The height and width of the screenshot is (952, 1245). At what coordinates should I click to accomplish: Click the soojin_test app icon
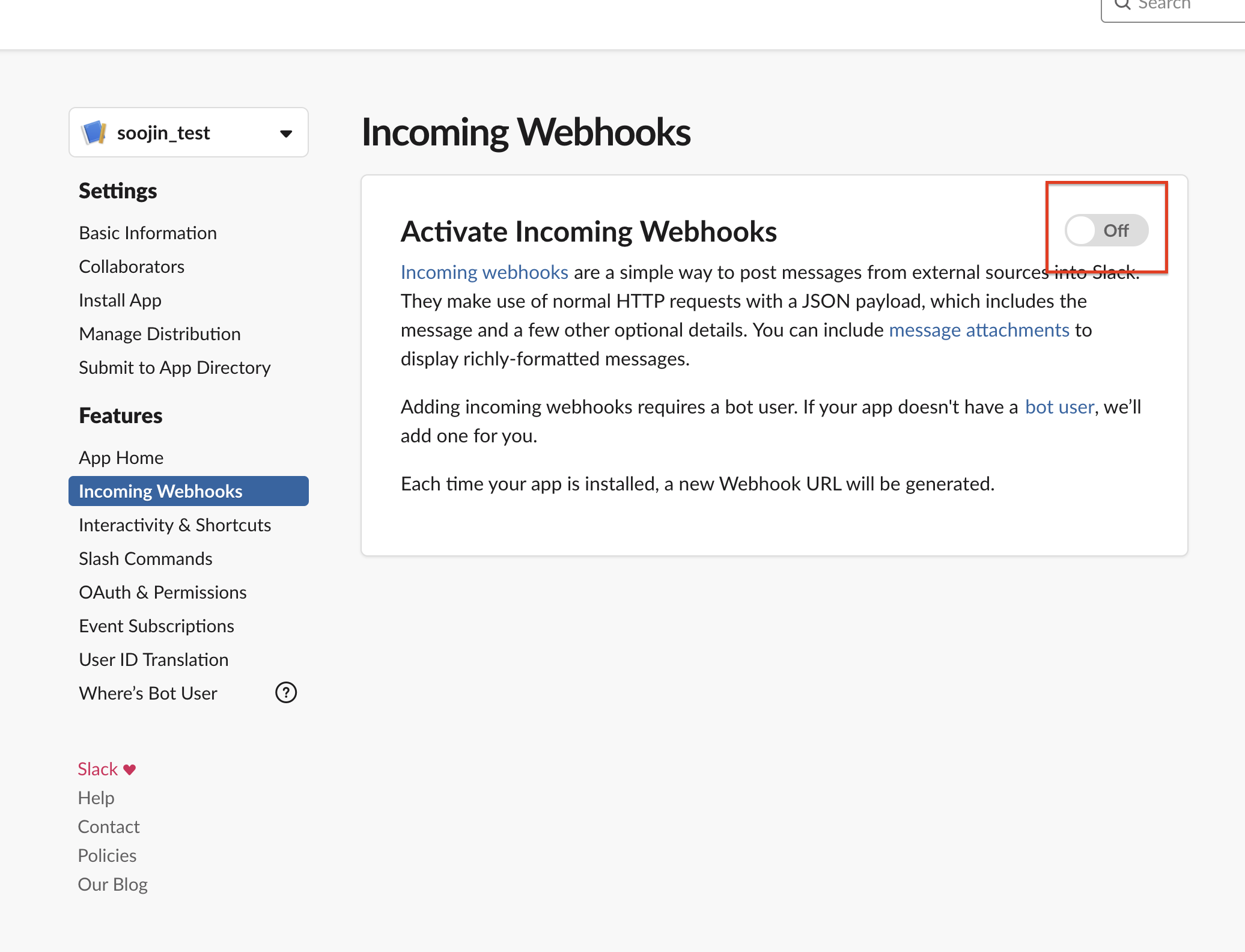[x=94, y=132]
